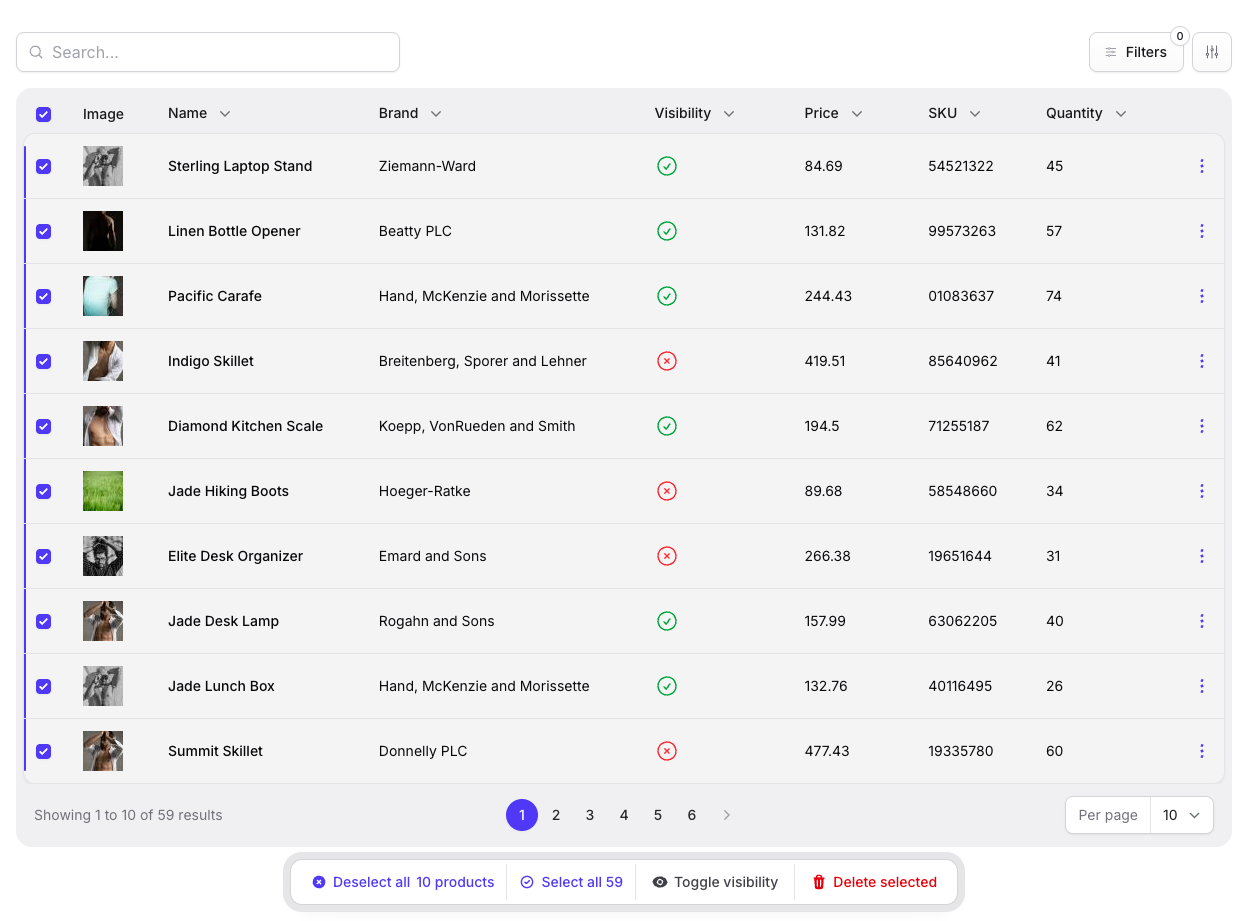Click visible check icon for Pacific Carafe
Viewport: 1248px width, 921px height.
pyautogui.click(x=667, y=296)
